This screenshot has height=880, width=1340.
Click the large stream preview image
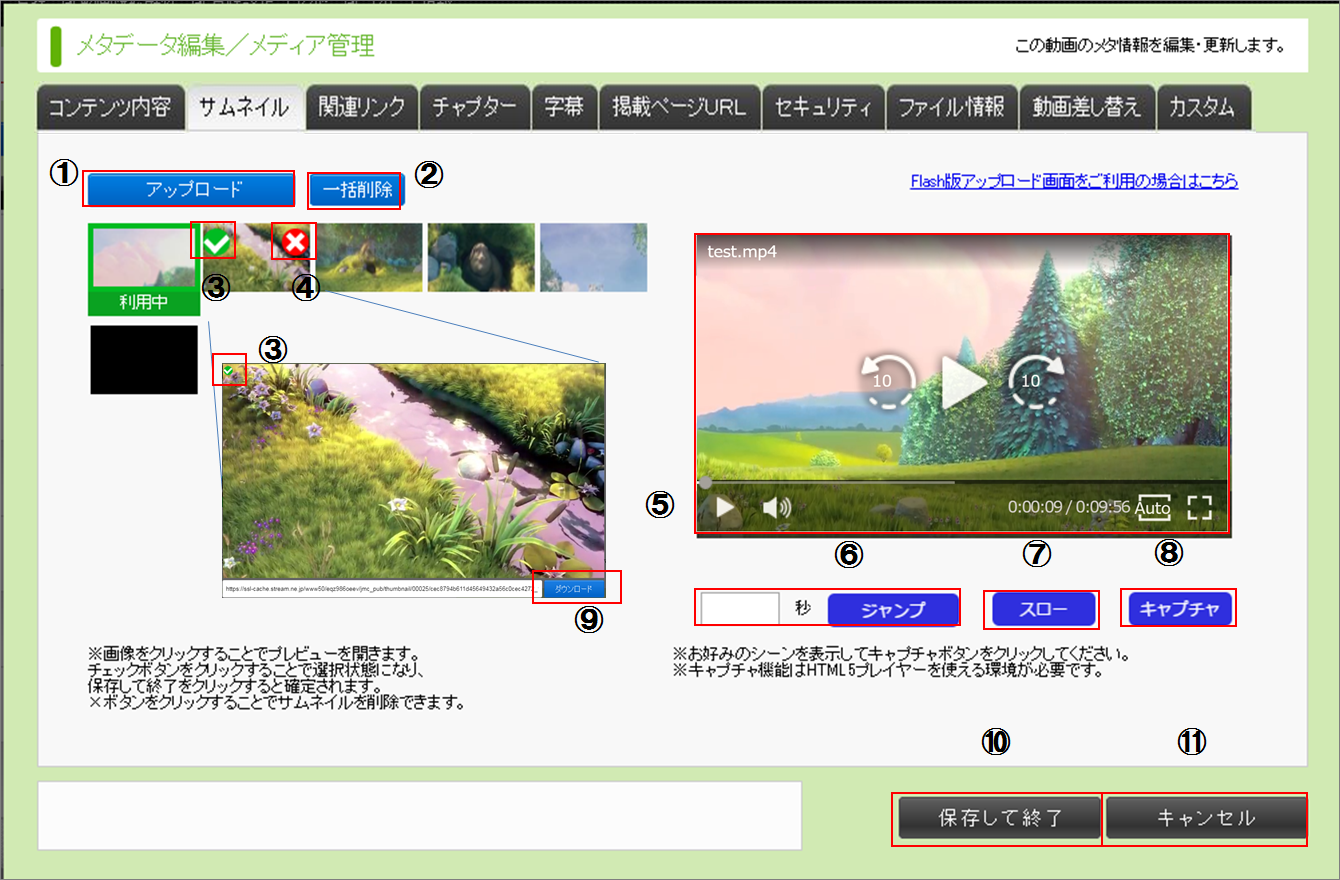click(414, 470)
